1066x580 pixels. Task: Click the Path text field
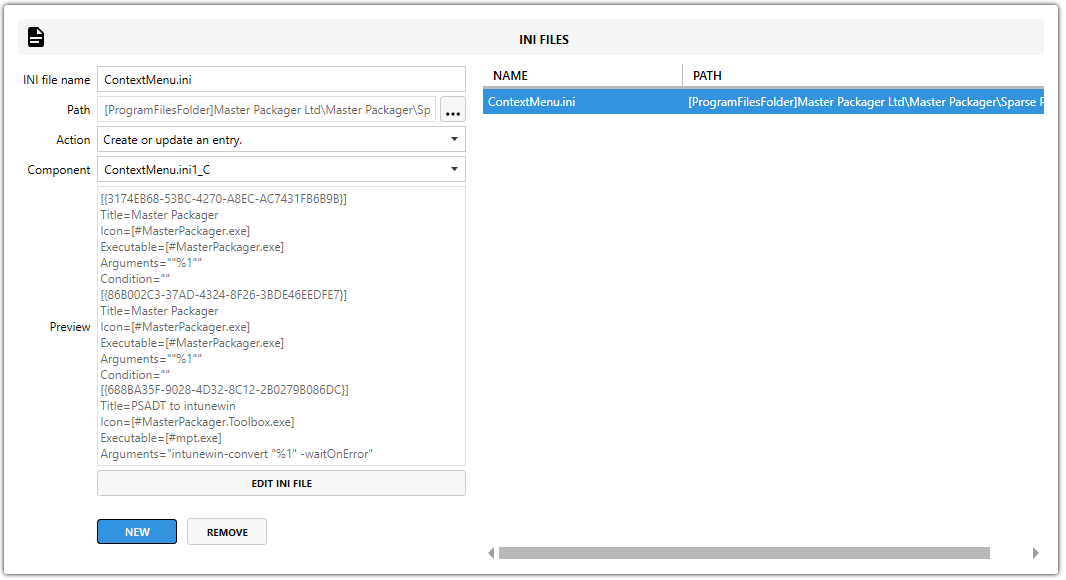[266, 109]
